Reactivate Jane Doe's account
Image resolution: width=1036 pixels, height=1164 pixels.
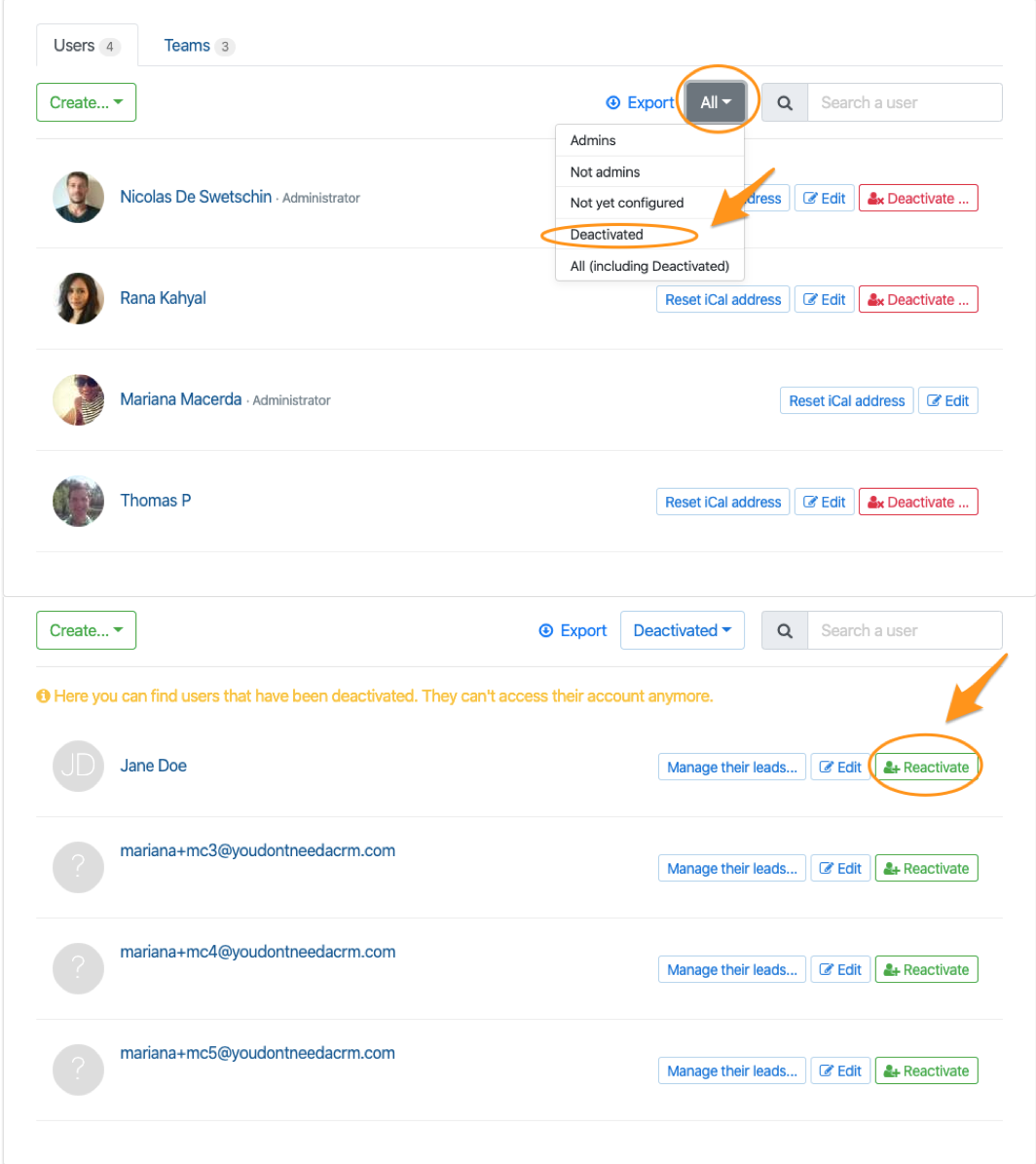tap(926, 768)
